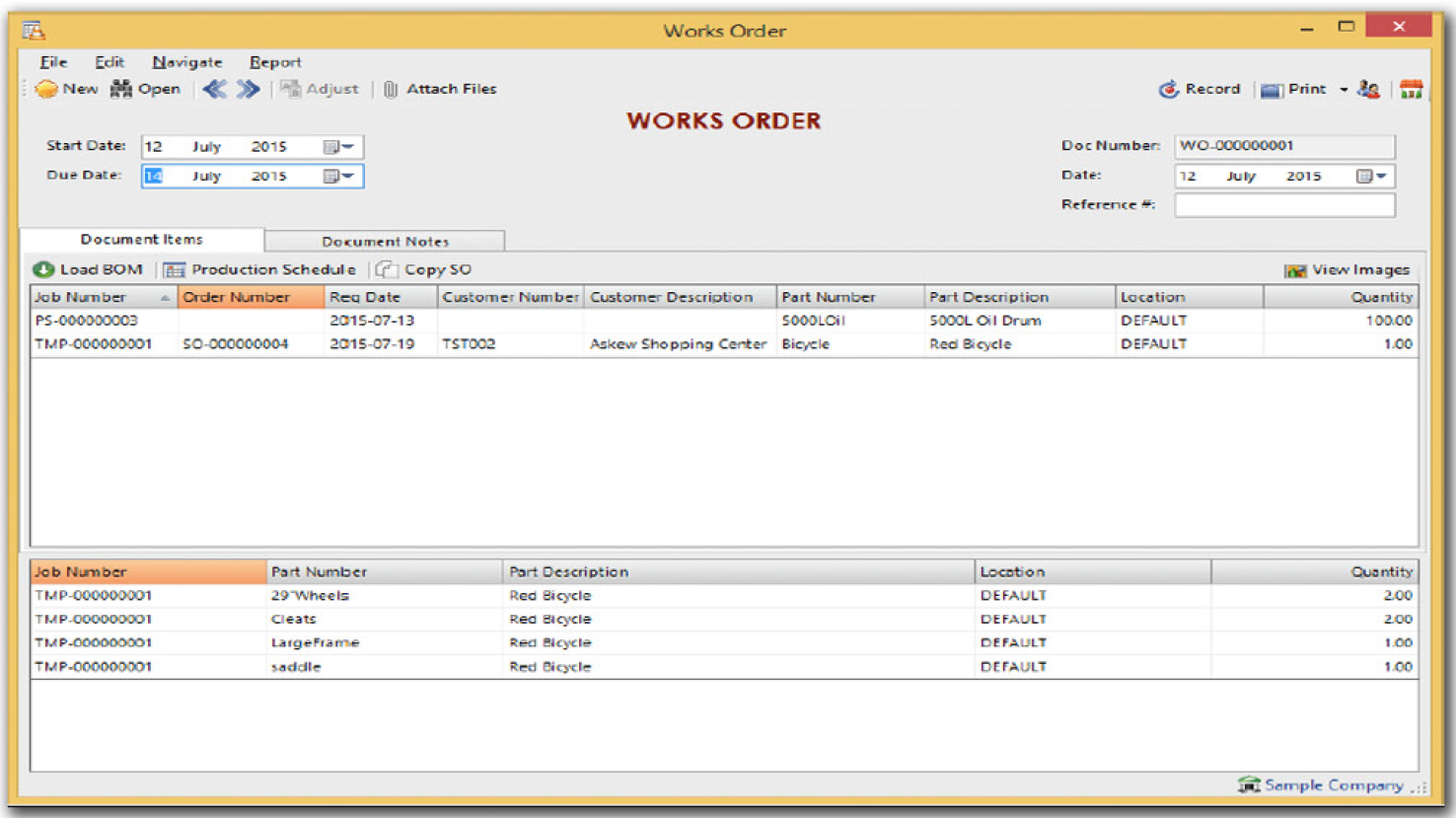Click the Record icon

point(1169,89)
